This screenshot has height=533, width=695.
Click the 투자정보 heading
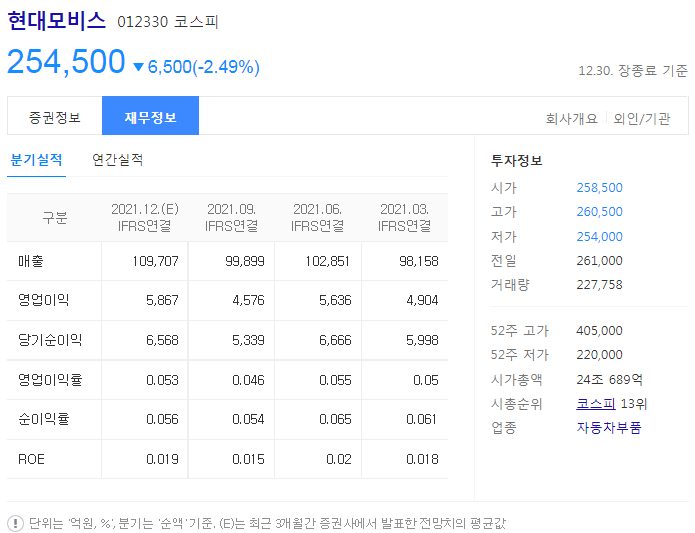516,160
